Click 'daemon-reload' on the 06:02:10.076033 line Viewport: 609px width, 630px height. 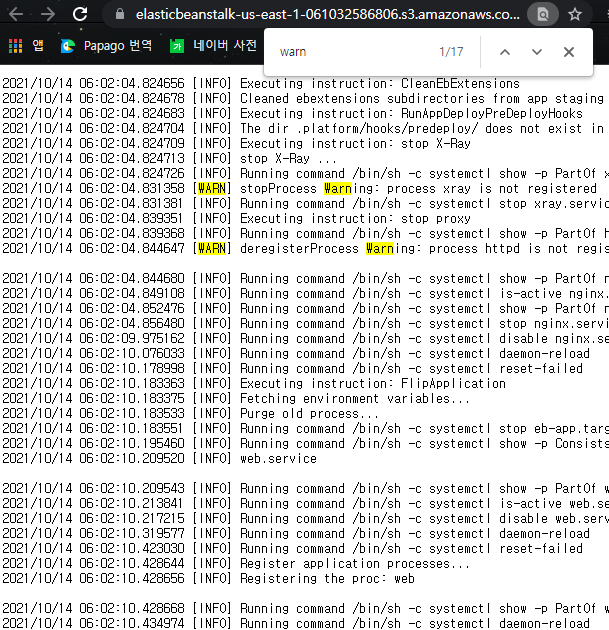tap(544, 354)
